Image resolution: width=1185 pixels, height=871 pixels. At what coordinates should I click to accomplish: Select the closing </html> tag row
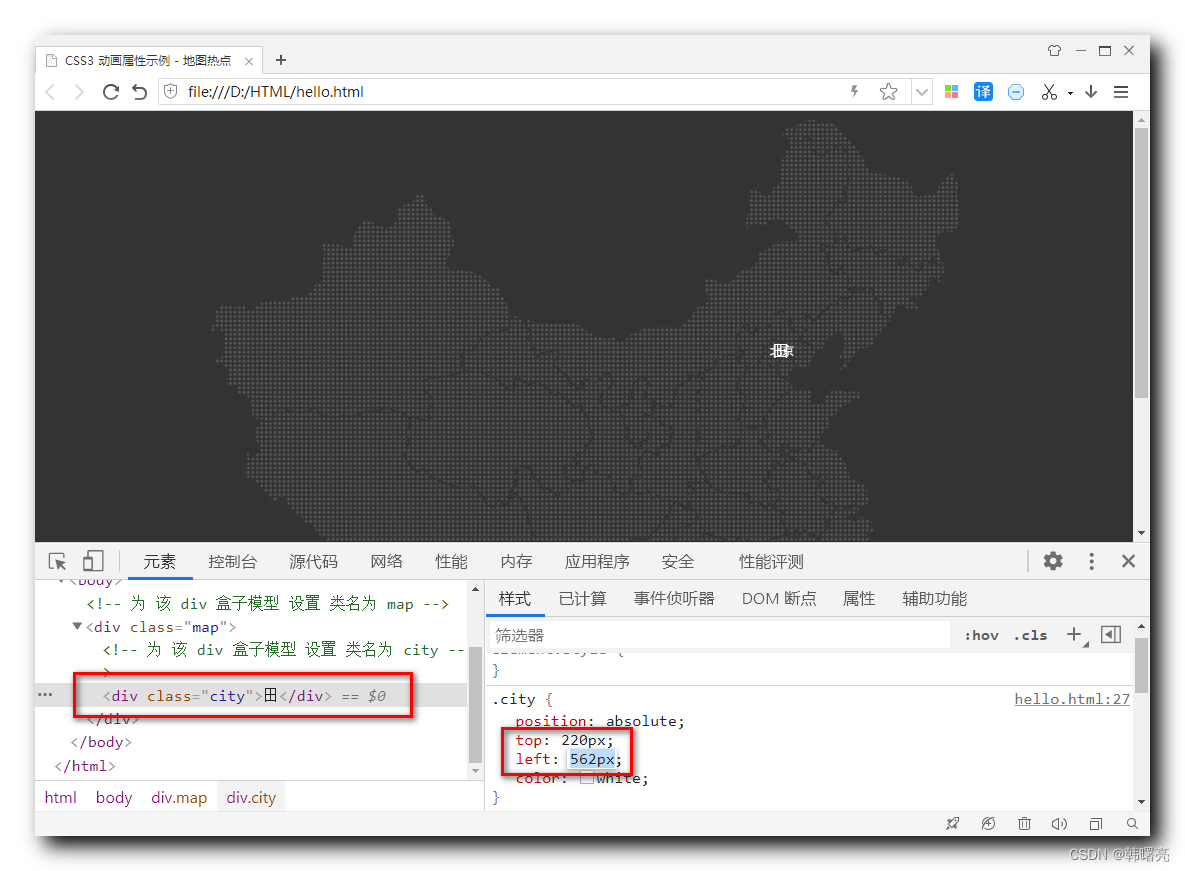pyautogui.click(x=85, y=766)
